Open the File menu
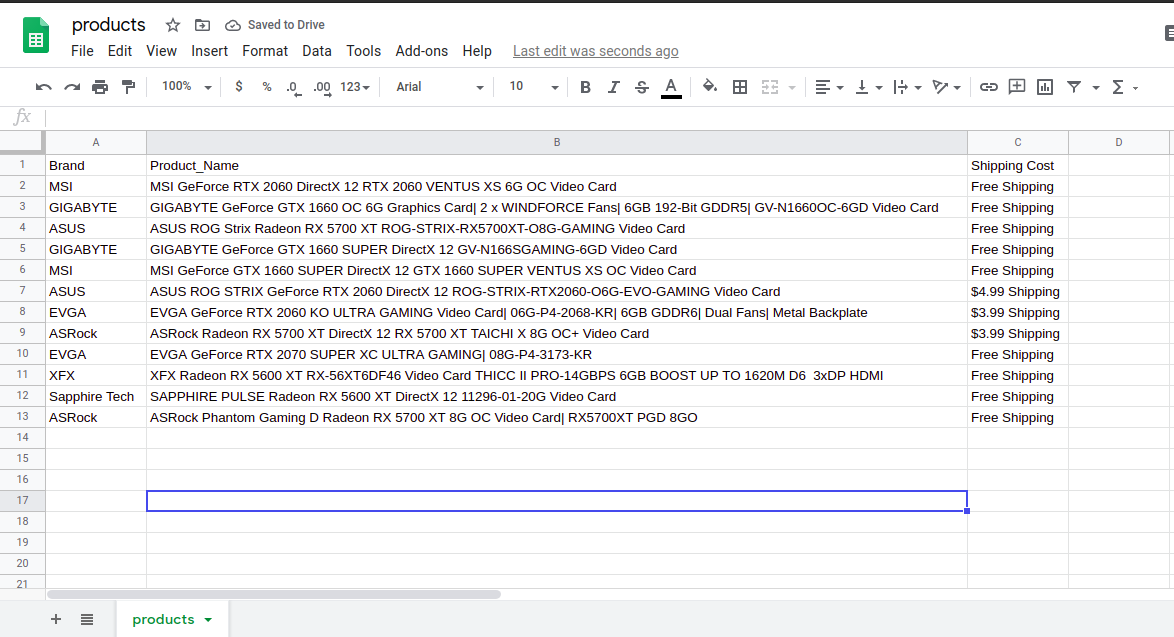1174x637 pixels. tap(82, 51)
